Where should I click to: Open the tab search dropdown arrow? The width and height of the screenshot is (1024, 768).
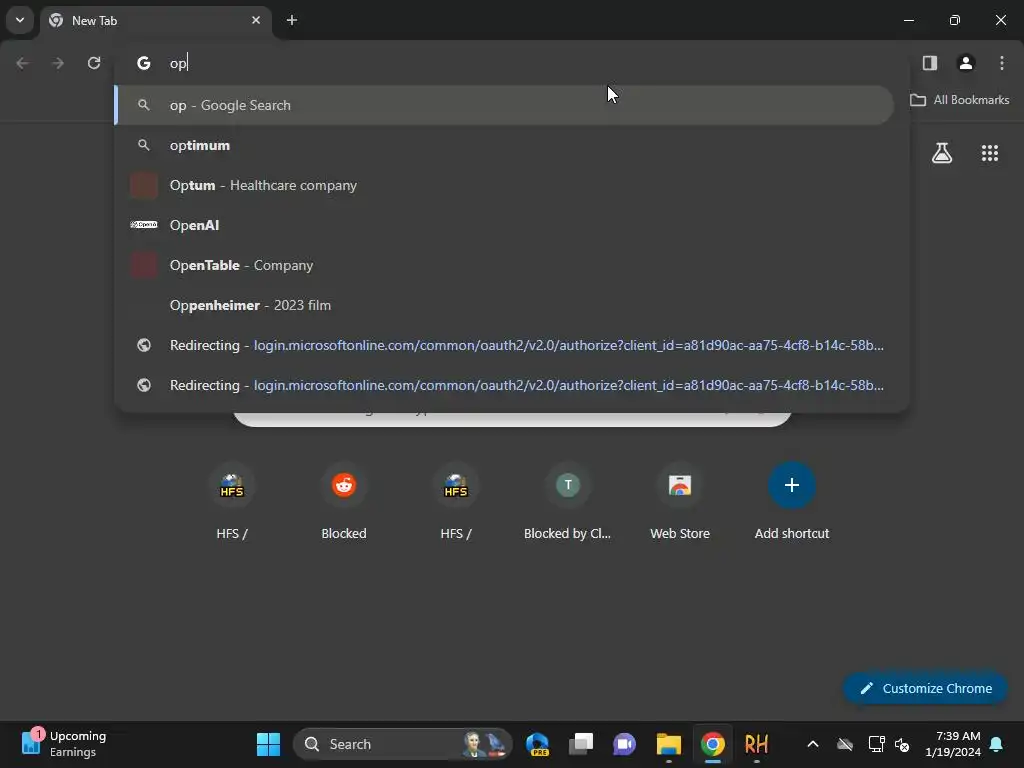20,20
